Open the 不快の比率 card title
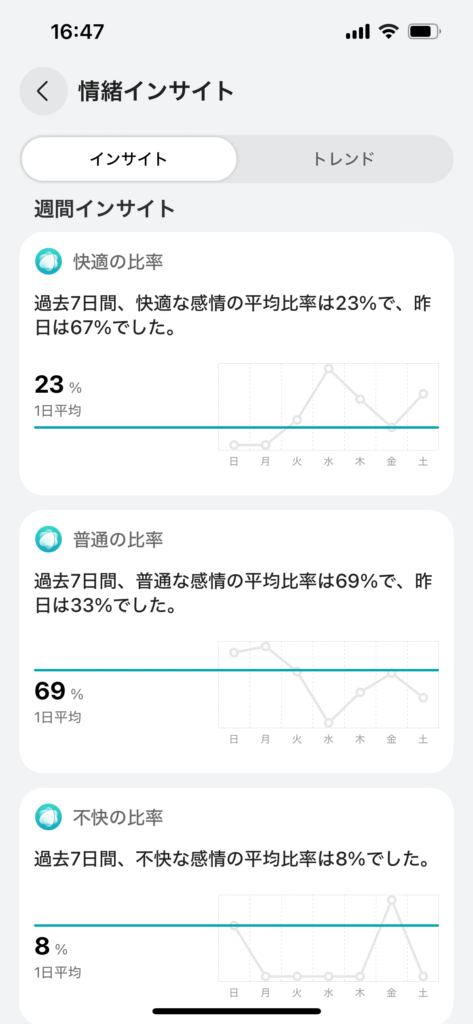The height and width of the screenshot is (1024, 473). 118,816
